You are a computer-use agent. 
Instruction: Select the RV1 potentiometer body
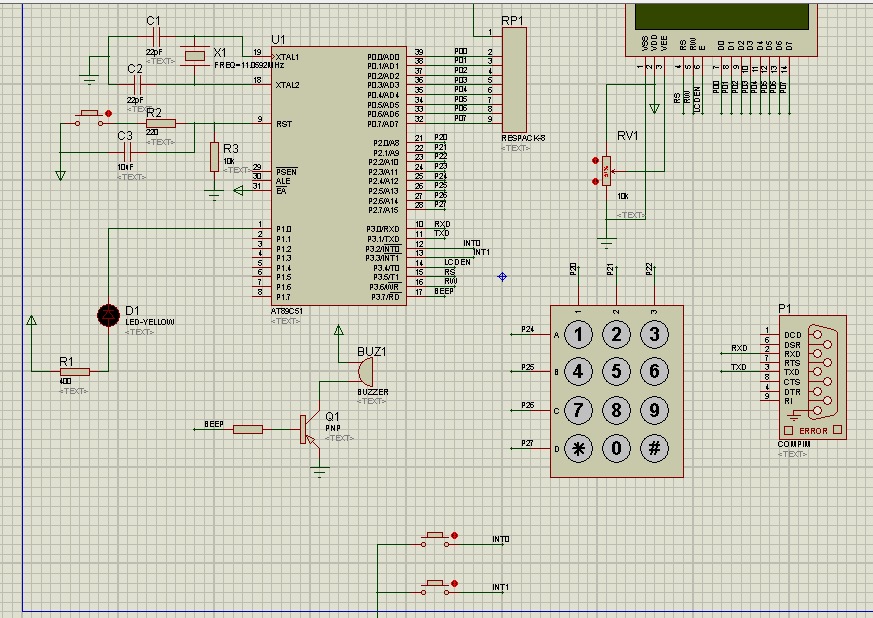point(607,171)
